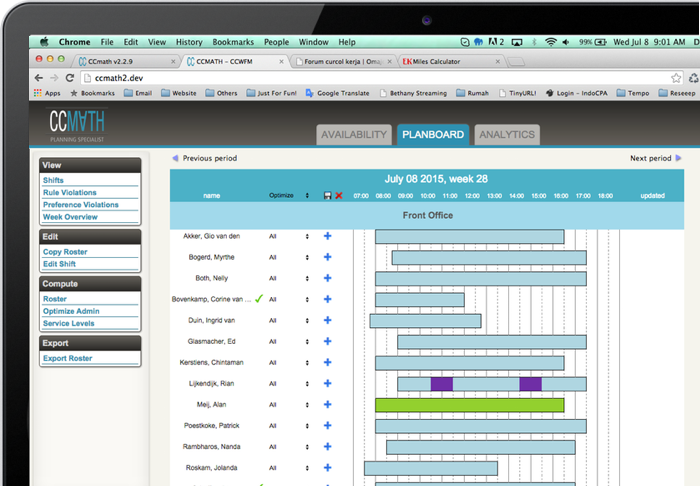Click the Wi-Fi icon in the menu bar
This screenshot has height=486, width=700.
[x=551, y=42]
